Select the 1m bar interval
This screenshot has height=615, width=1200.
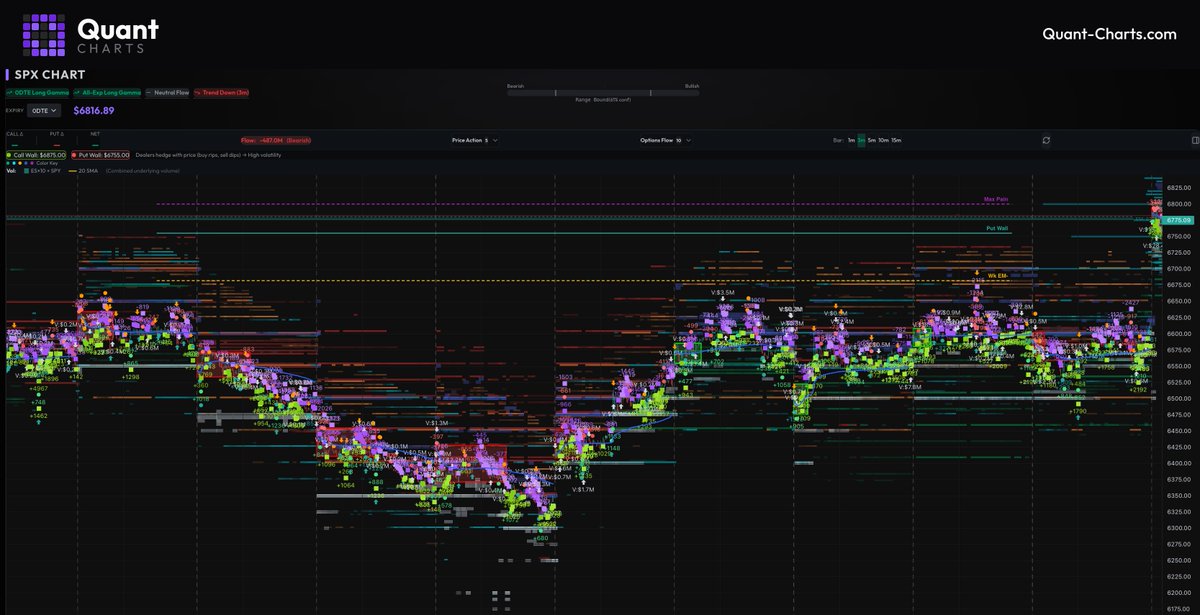pos(851,140)
